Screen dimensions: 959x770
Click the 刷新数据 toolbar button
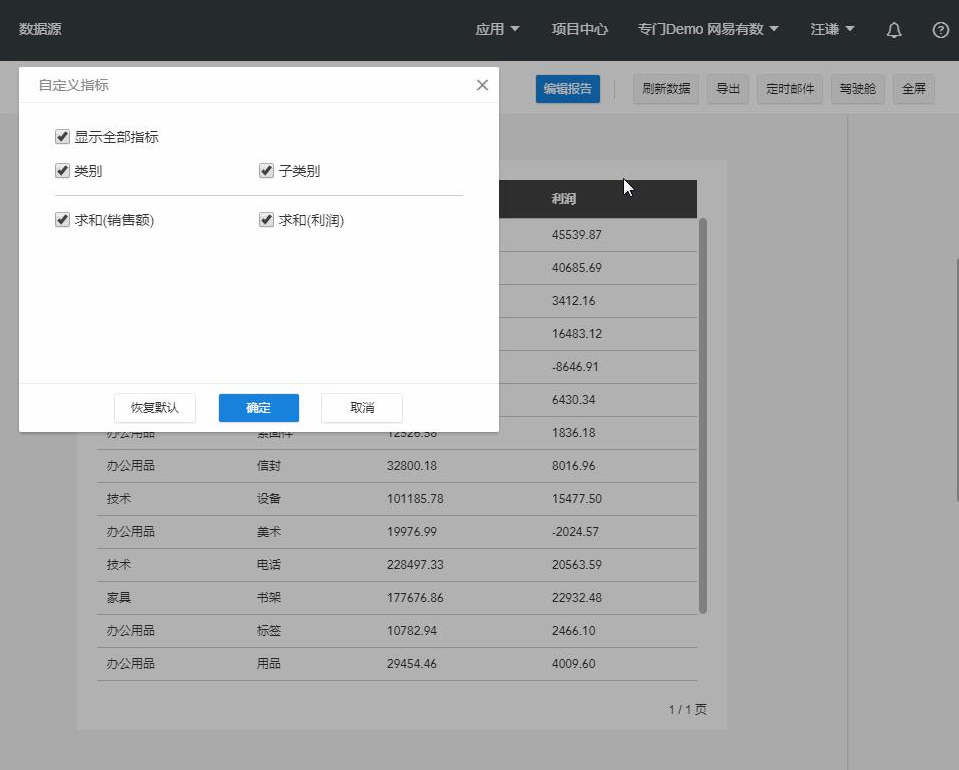[x=666, y=89]
